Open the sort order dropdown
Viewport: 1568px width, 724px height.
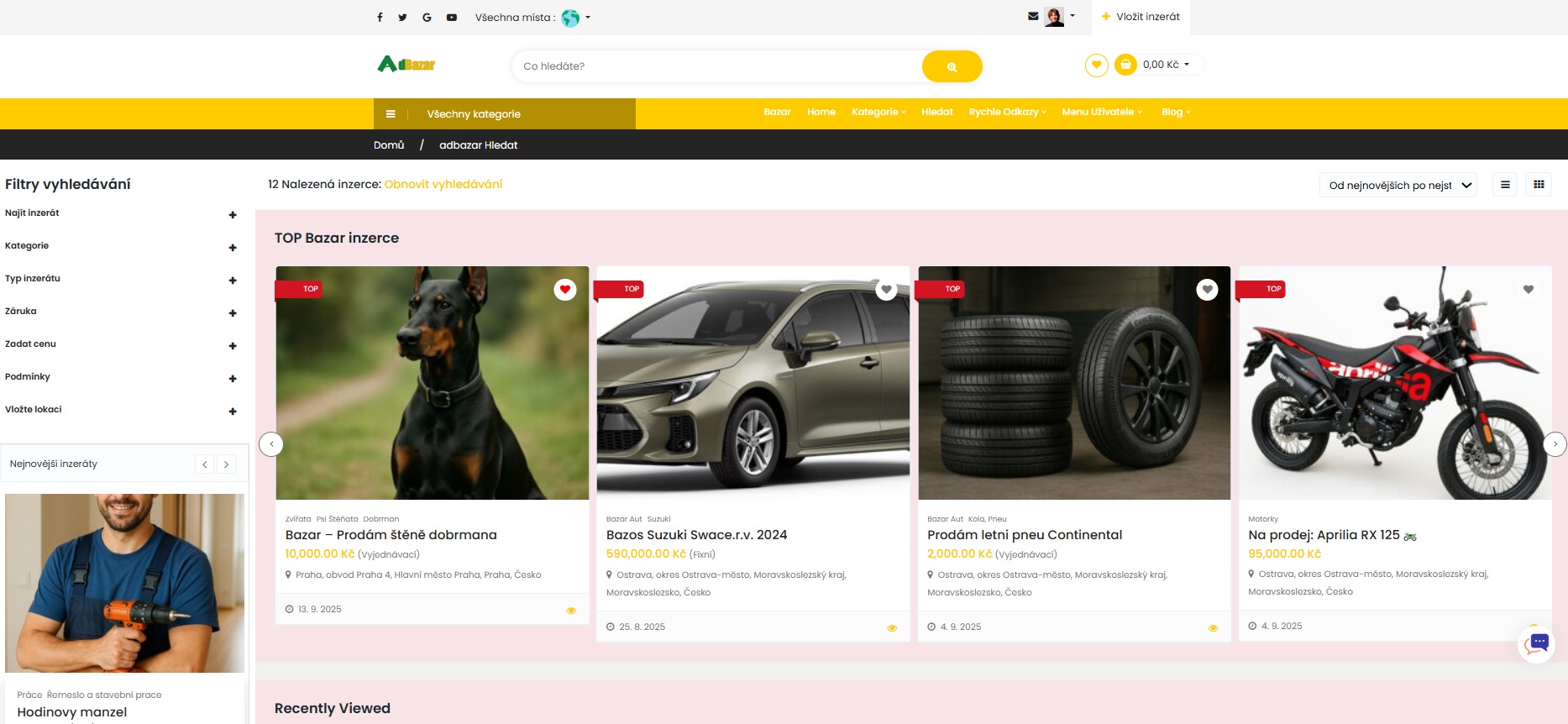(1399, 186)
